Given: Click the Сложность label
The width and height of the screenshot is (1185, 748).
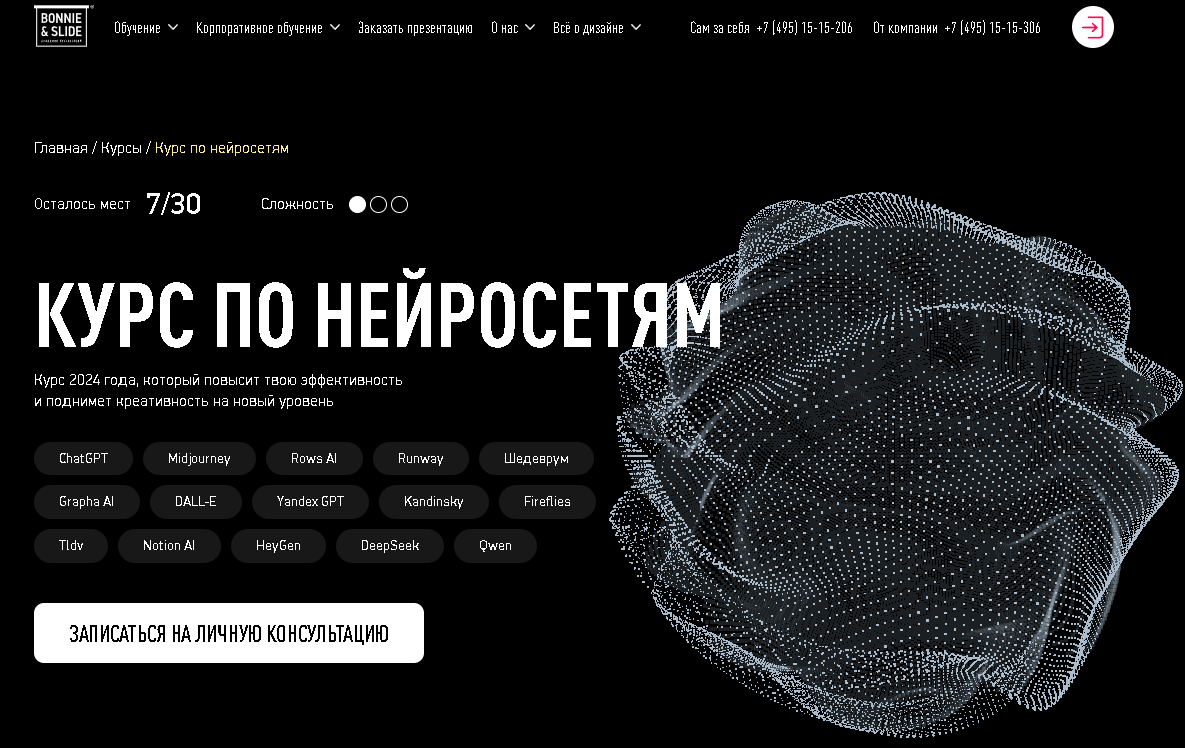Looking at the screenshot, I should tap(297, 204).
